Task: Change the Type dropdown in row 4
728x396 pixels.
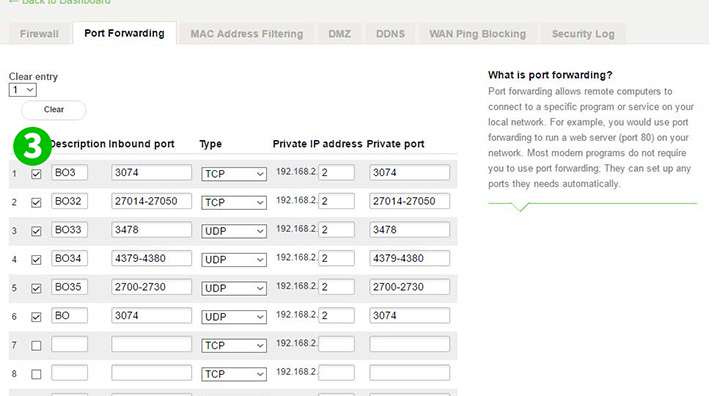Action: [234, 260]
